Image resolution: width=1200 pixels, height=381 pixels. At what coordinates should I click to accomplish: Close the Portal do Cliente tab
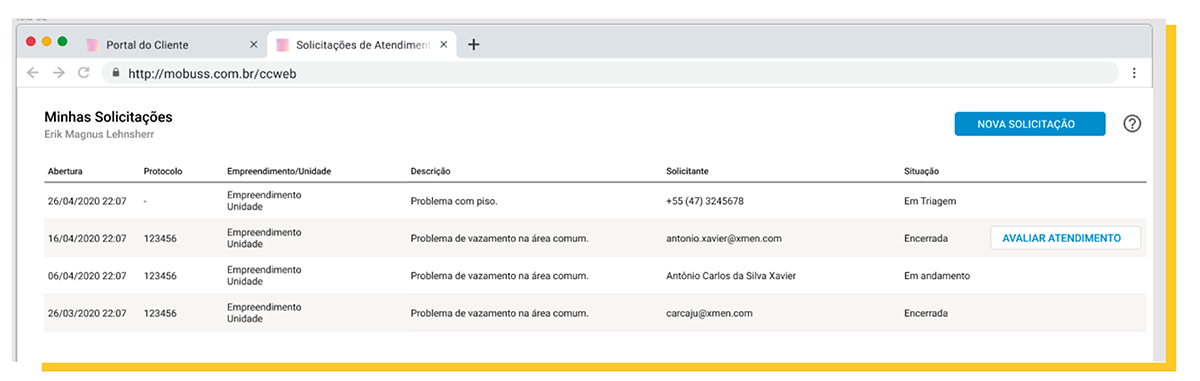tap(253, 45)
